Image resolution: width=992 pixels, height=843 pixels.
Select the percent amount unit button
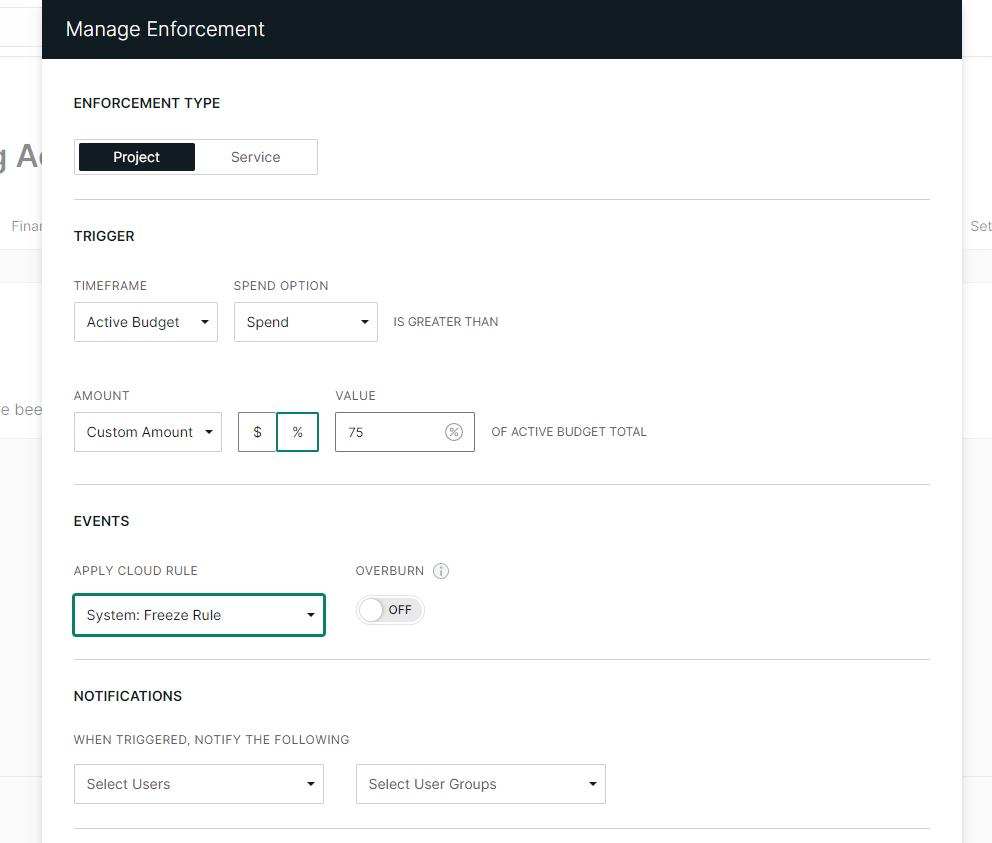click(x=298, y=432)
